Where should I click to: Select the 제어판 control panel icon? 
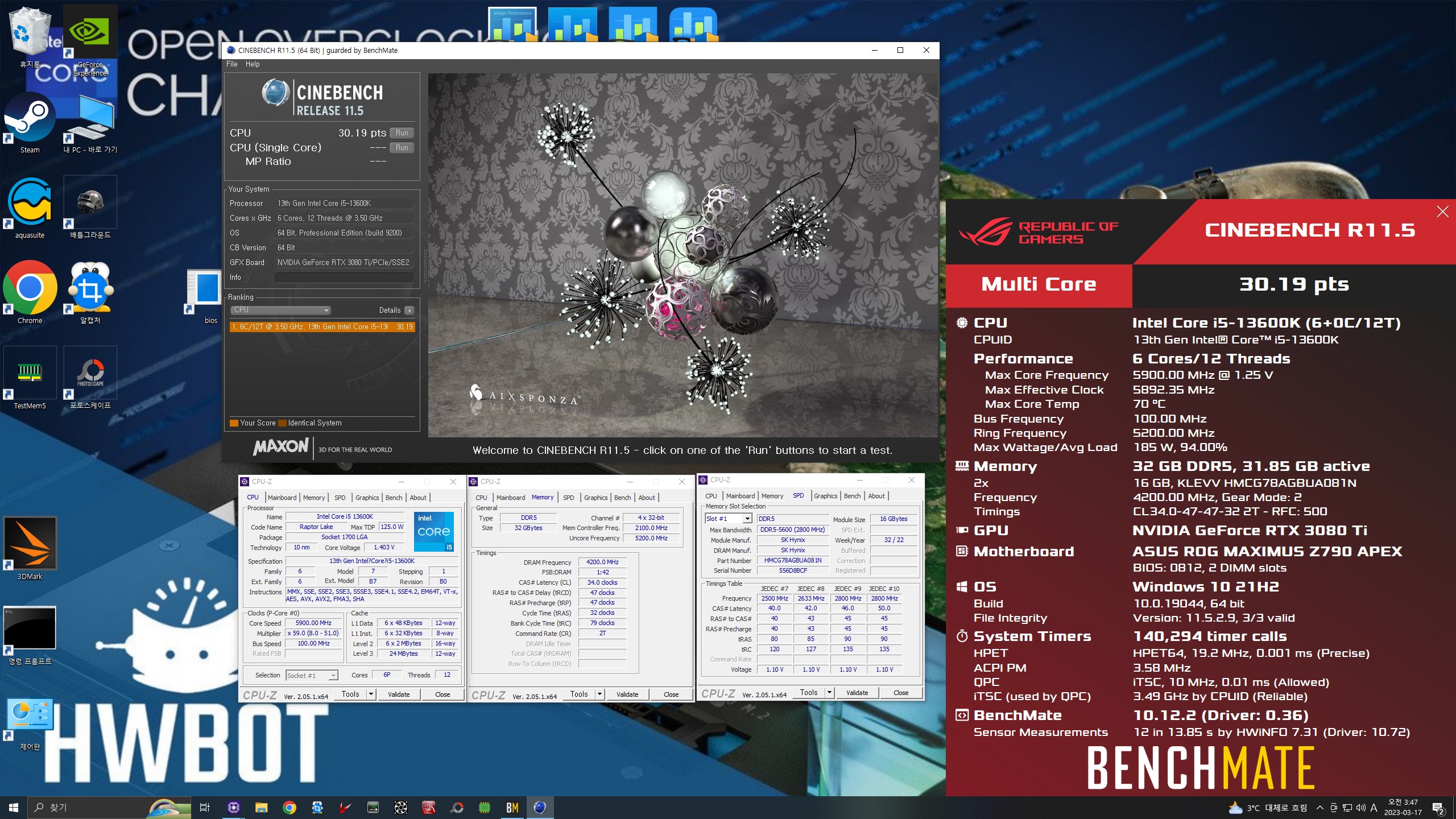point(30,723)
